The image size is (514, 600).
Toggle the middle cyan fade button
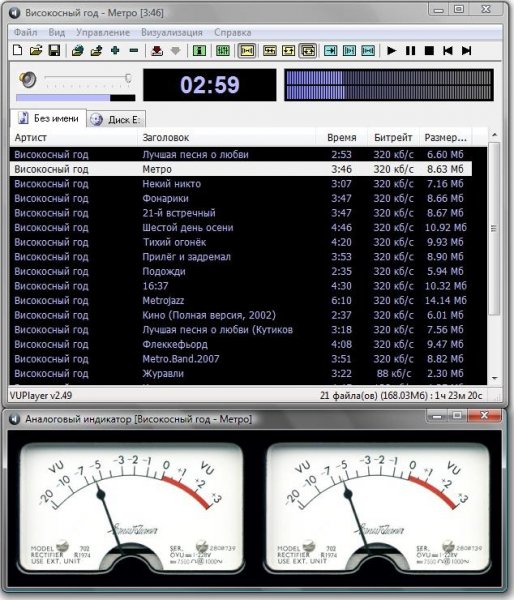pyautogui.click(x=349, y=51)
